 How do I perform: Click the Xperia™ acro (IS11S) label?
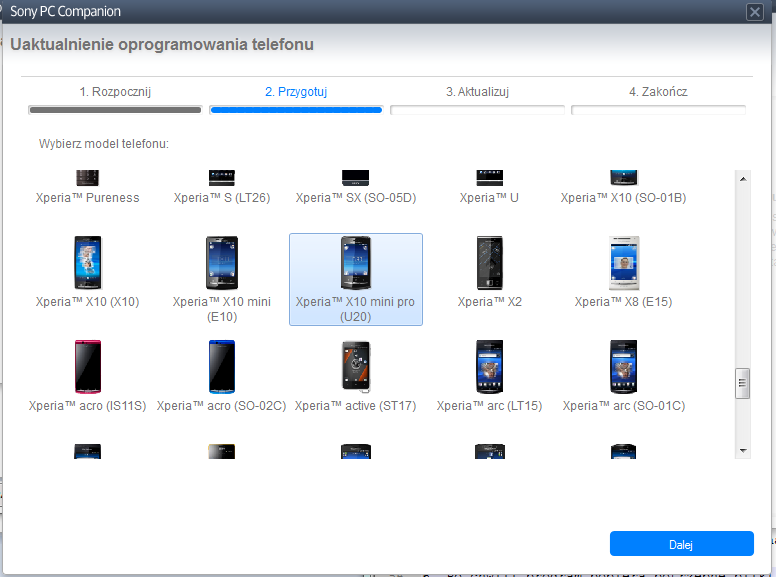[x=88, y=406]
